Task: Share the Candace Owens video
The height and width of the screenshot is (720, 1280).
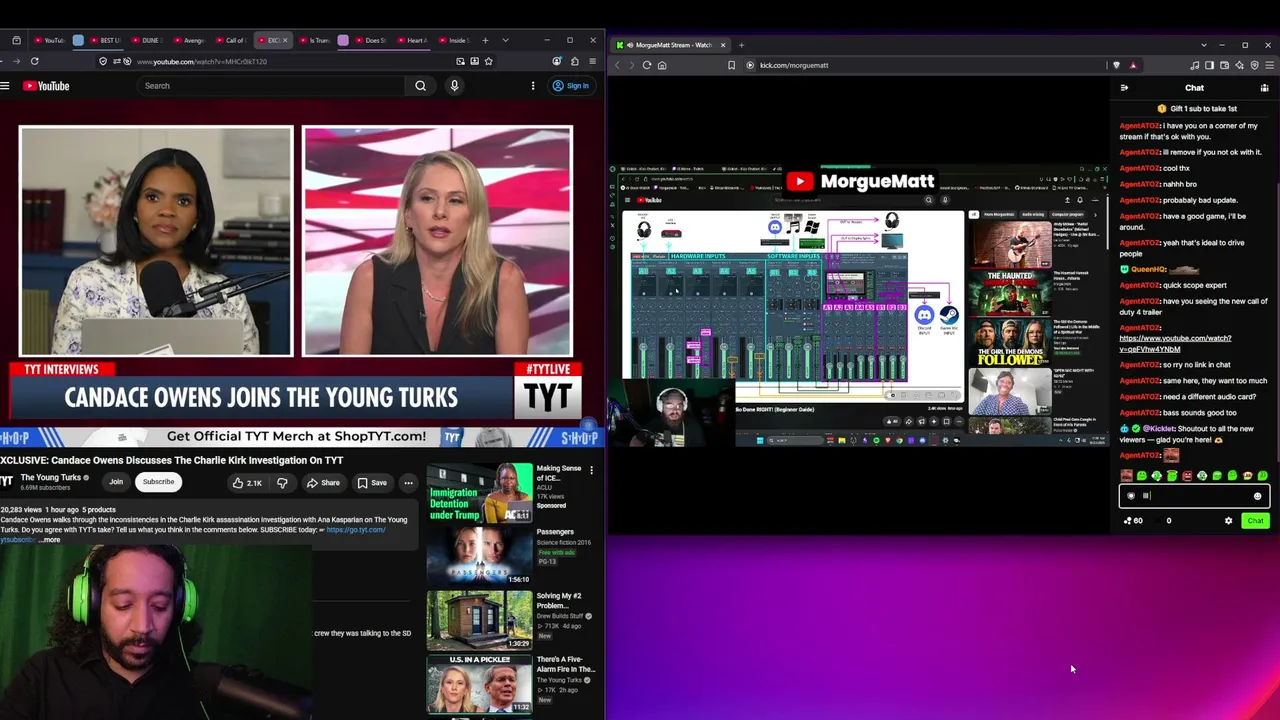Action: 323,483
